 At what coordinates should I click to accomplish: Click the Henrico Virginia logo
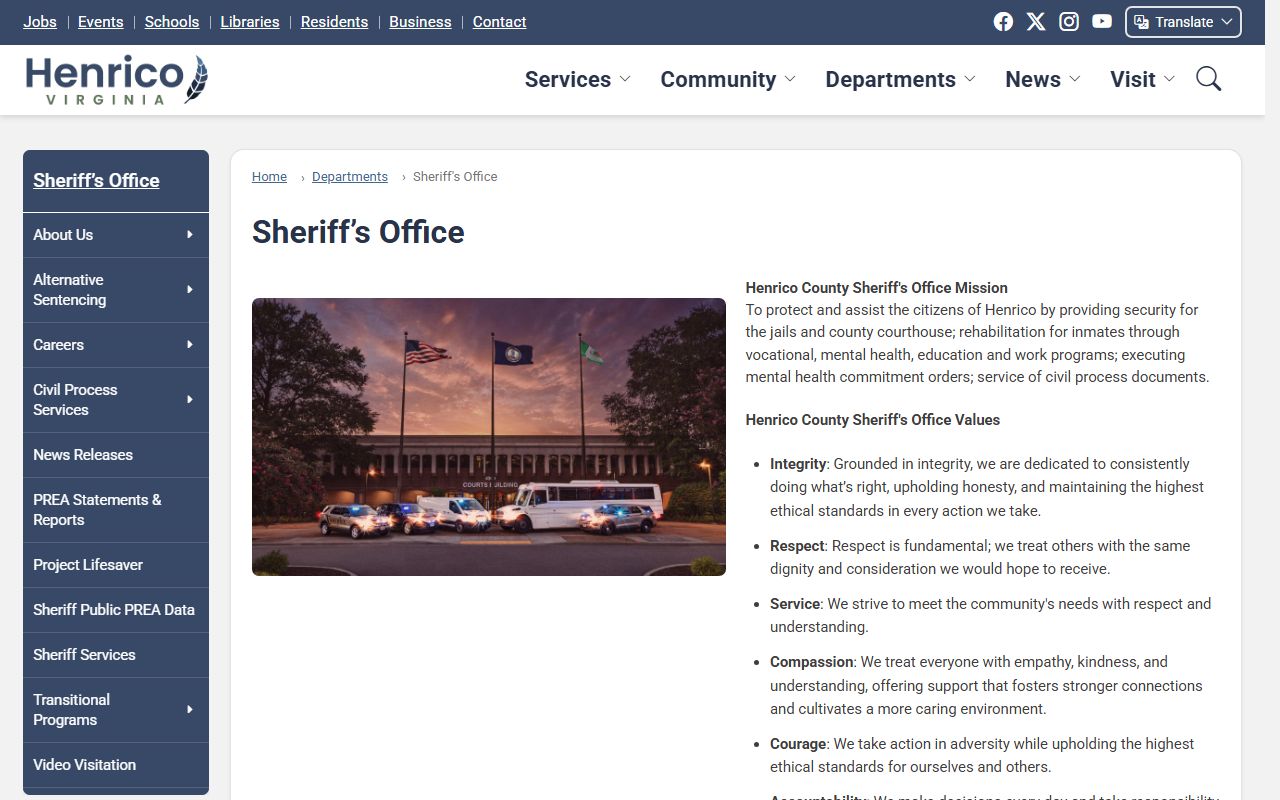[x=116, y=80]
